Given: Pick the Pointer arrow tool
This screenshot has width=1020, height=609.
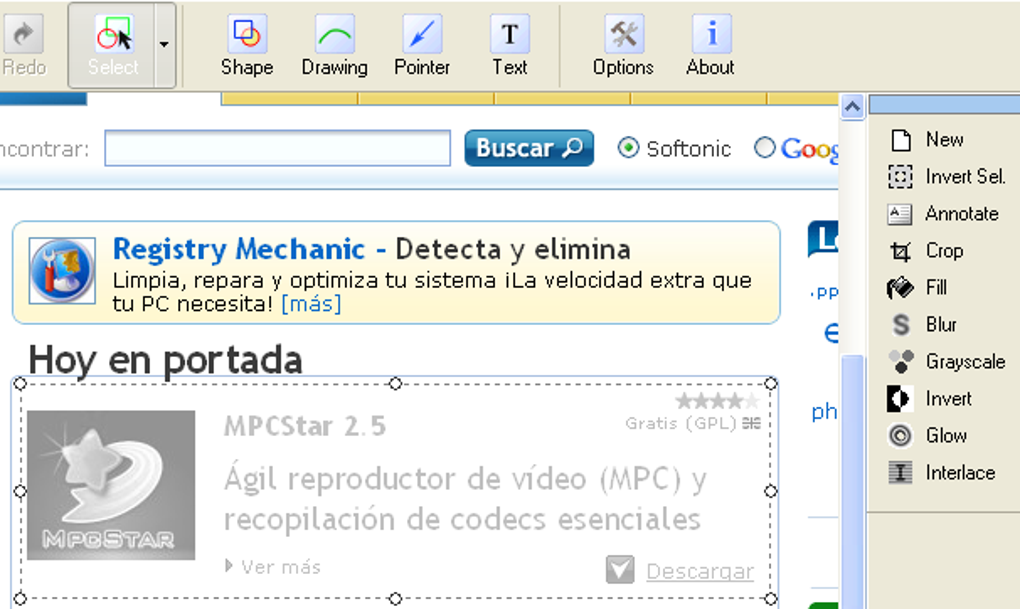Looking at the screenshot, I should pos(422,46).
